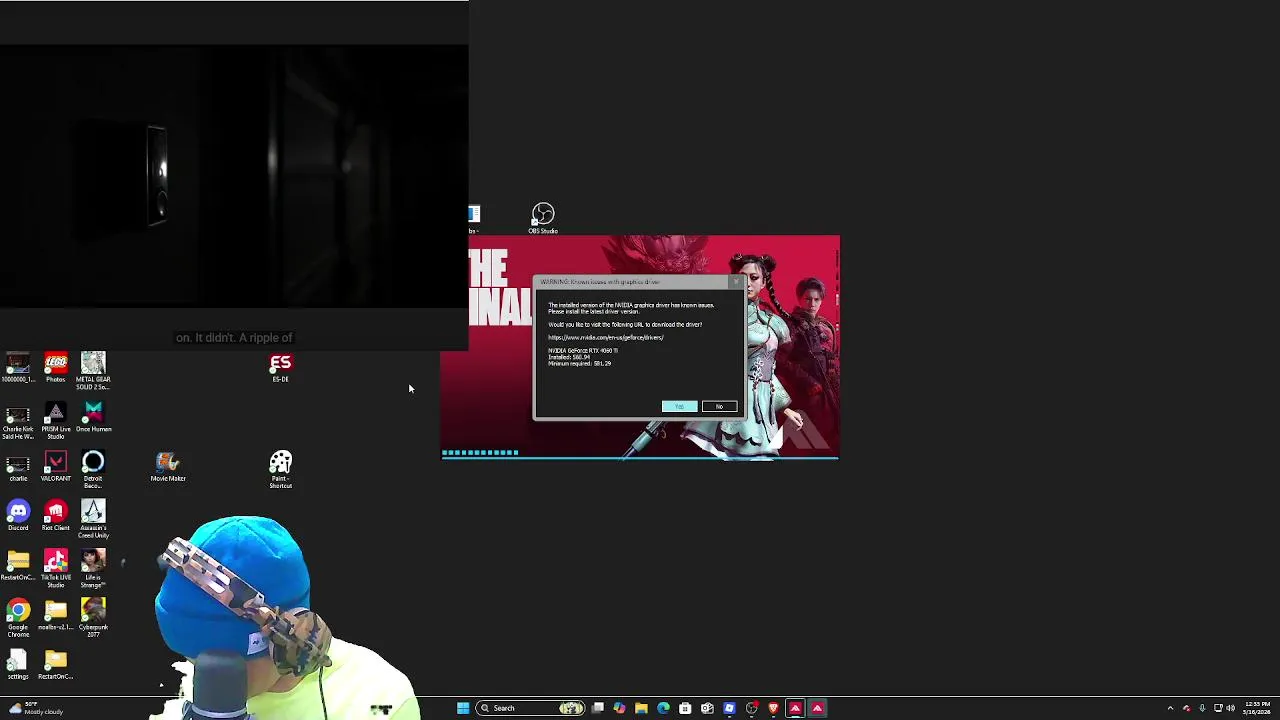Open the Copilot taskbar icon
Screen dimensions: 1280x720
tap(619, 708)
